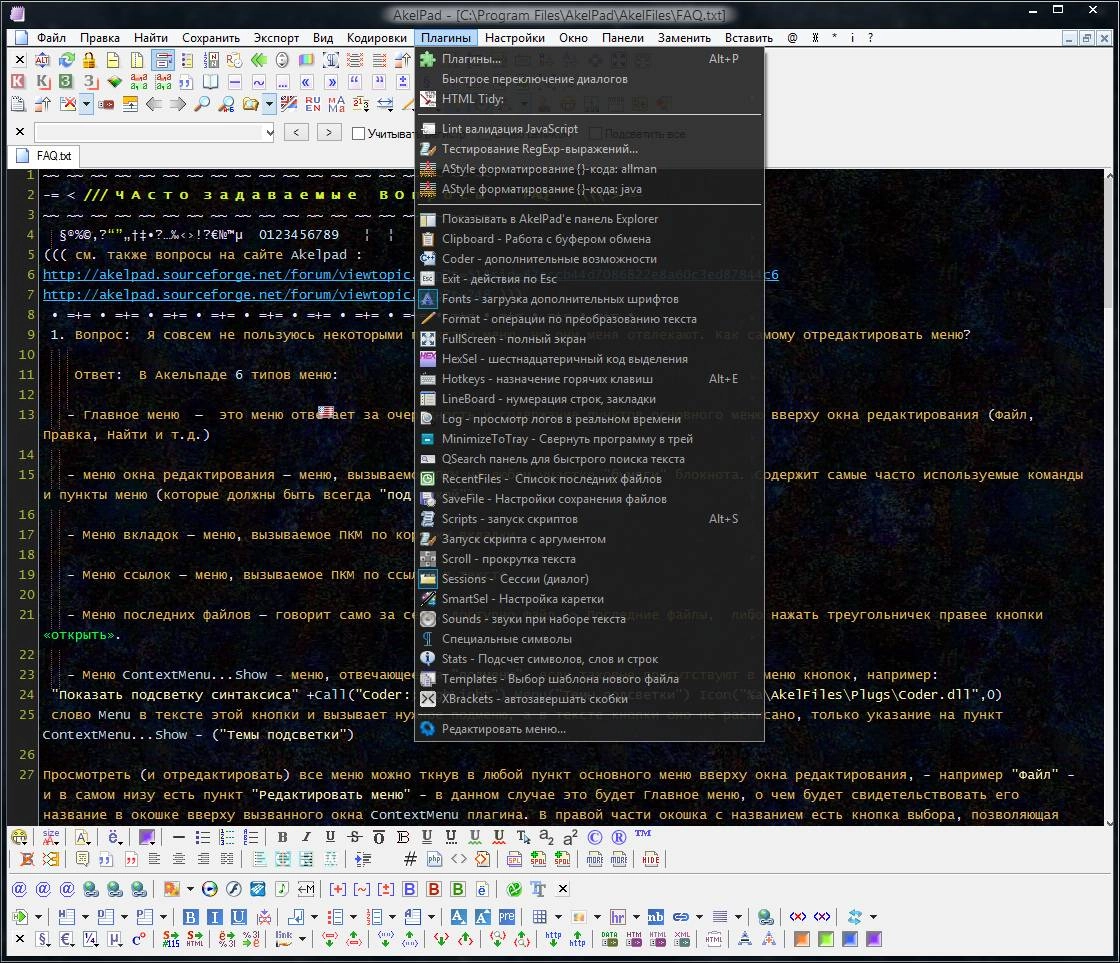Click the green circular refresh arrows icon
1120x963 pixels.
click(66, 60)
